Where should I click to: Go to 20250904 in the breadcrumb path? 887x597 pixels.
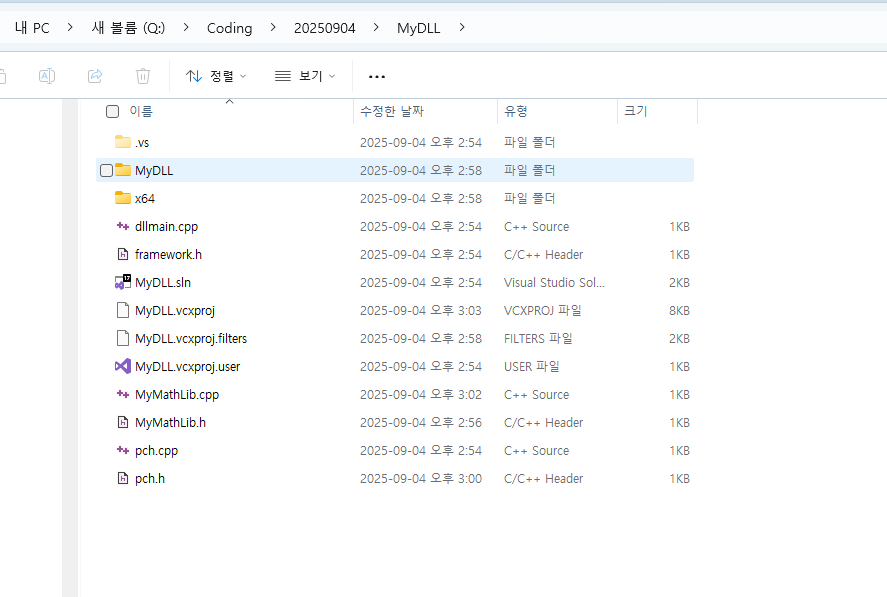tap(324, 28)
